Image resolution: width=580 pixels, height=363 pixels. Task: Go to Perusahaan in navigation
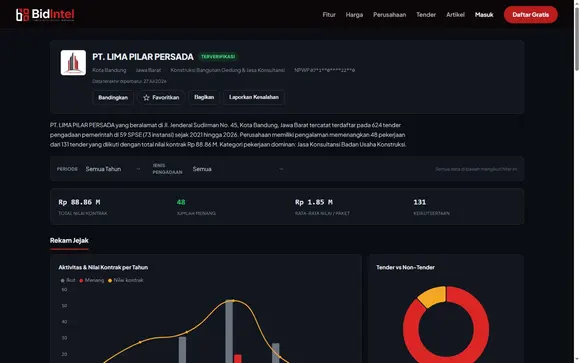(390, 15)
